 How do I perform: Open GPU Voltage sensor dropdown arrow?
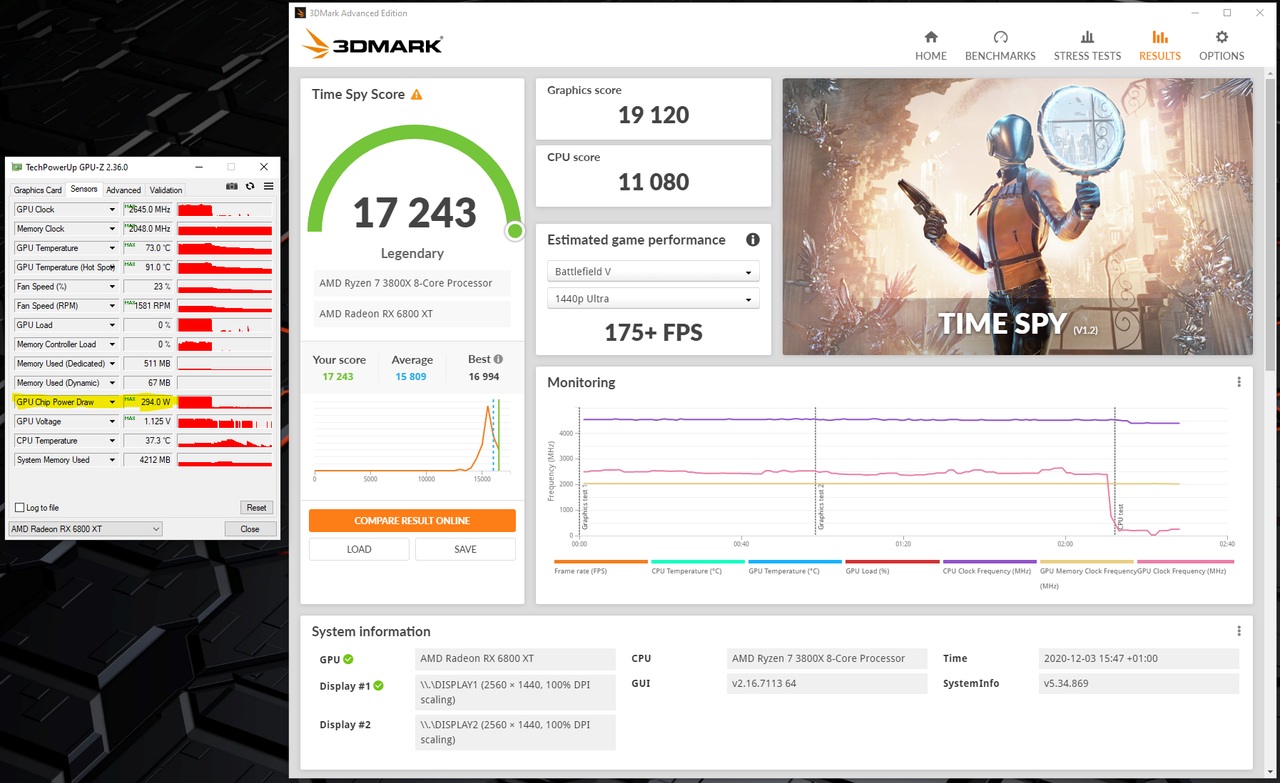pyautogui.click(x=112, y=421)
